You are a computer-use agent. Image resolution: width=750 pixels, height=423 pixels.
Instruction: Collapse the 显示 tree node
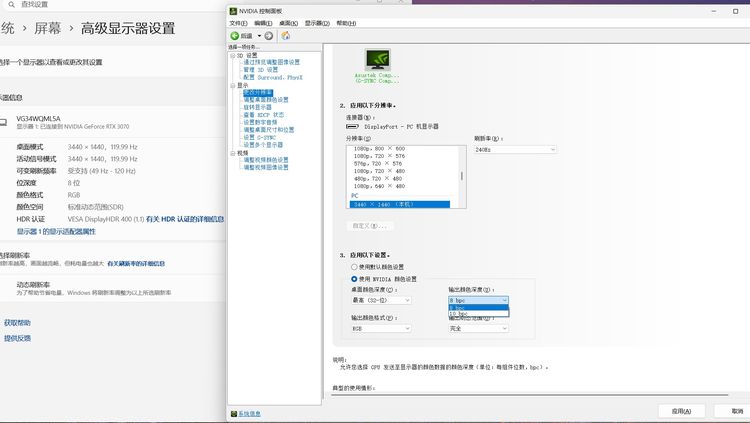(232, 86)
